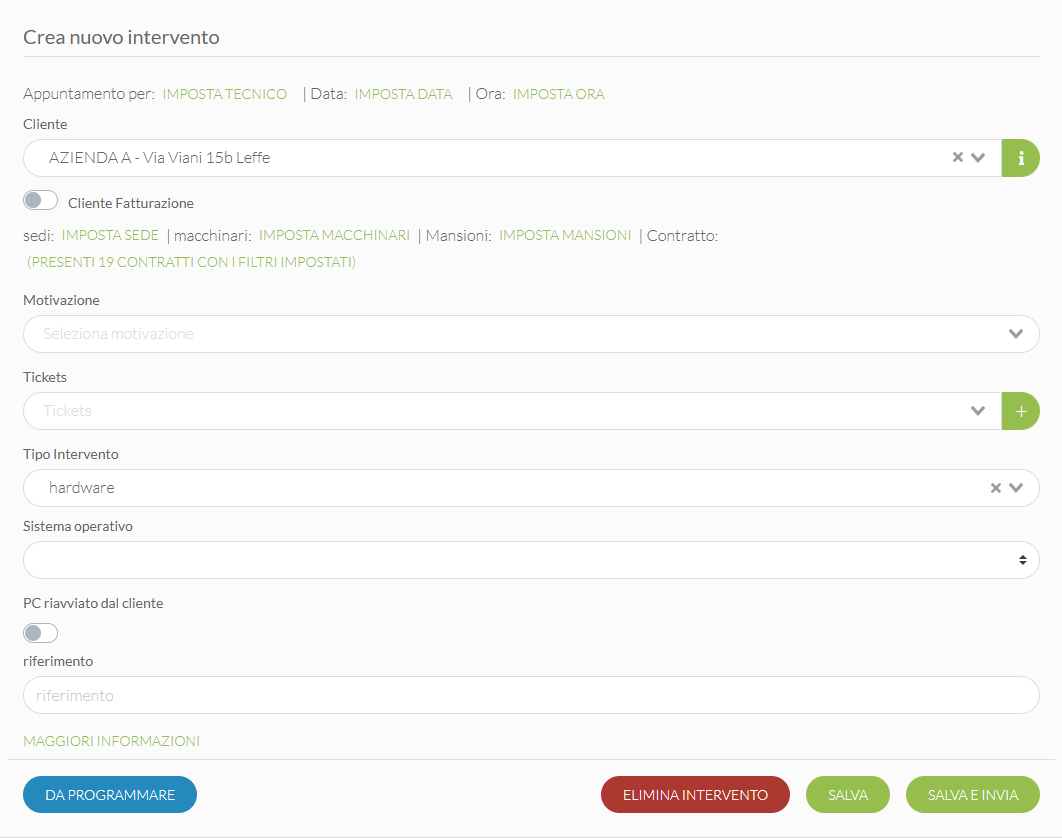Clear the Tipo Intervento hardware selection
1062x838 pixels.
tap(995, 488)
